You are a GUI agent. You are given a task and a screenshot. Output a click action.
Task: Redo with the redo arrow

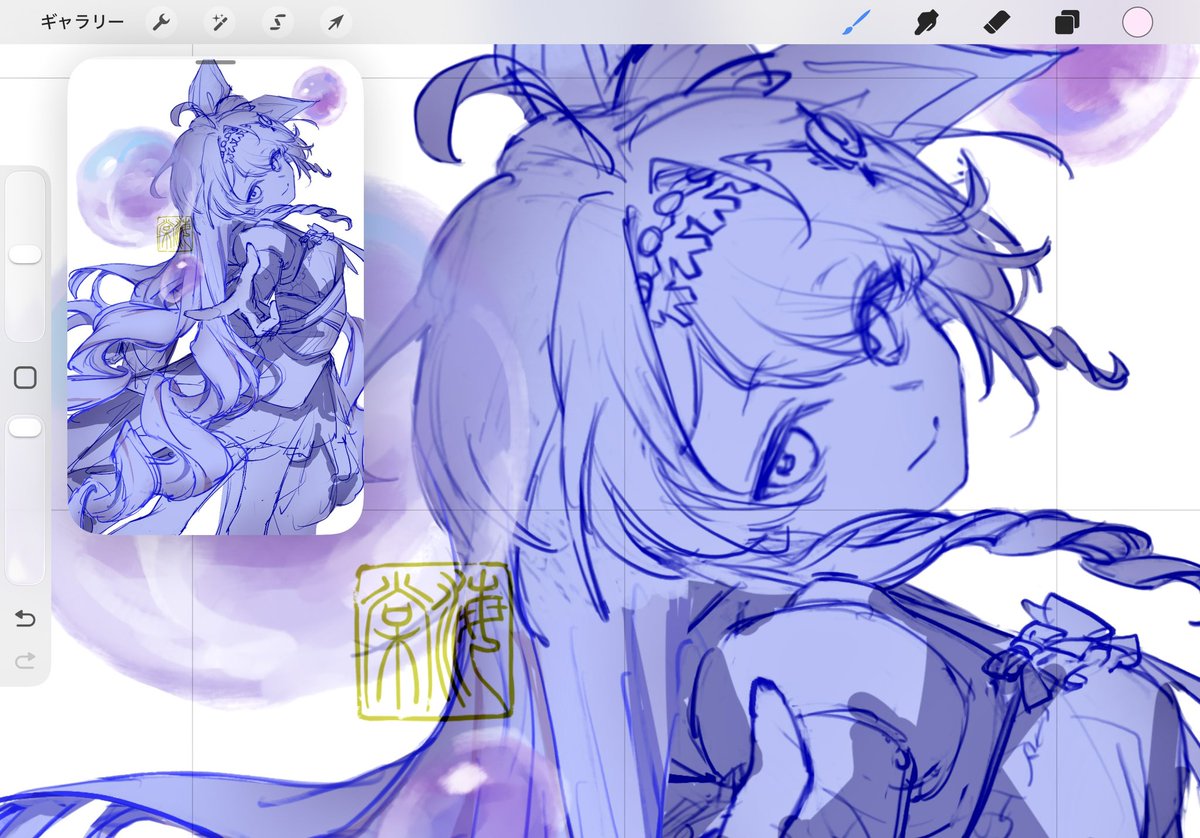[x=25, y=659]
